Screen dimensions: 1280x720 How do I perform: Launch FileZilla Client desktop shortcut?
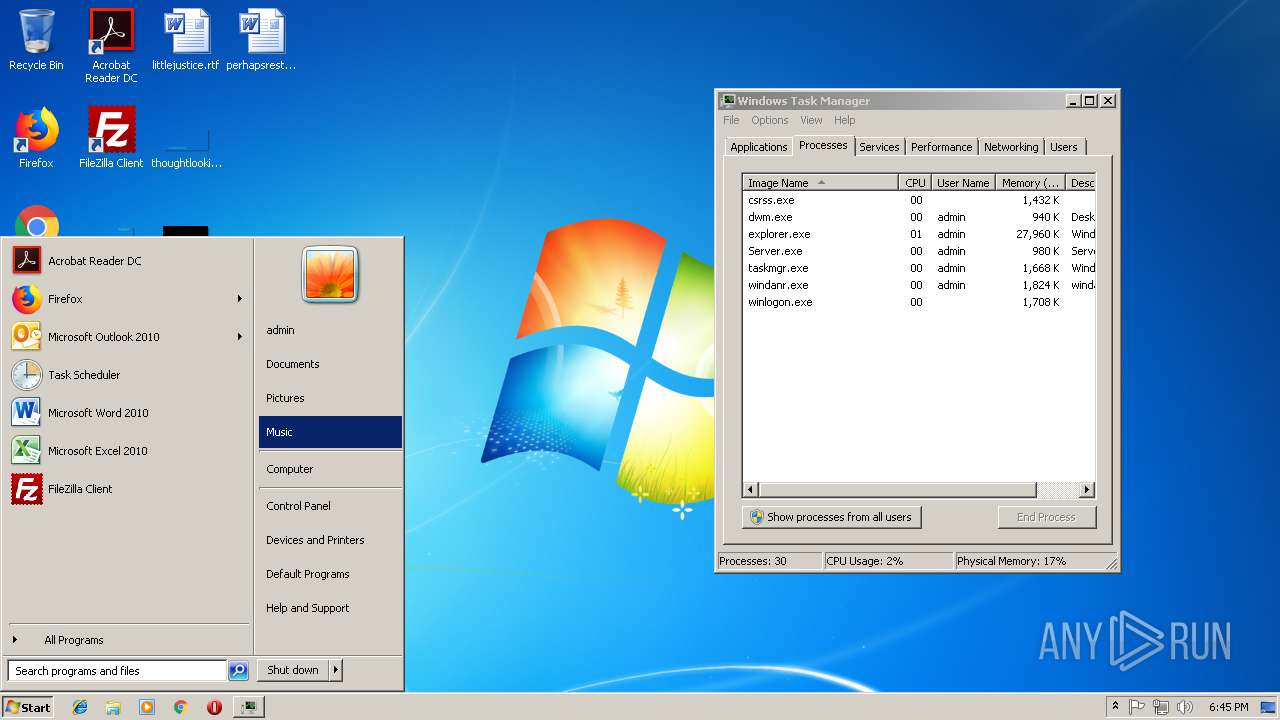click(111, 138)
